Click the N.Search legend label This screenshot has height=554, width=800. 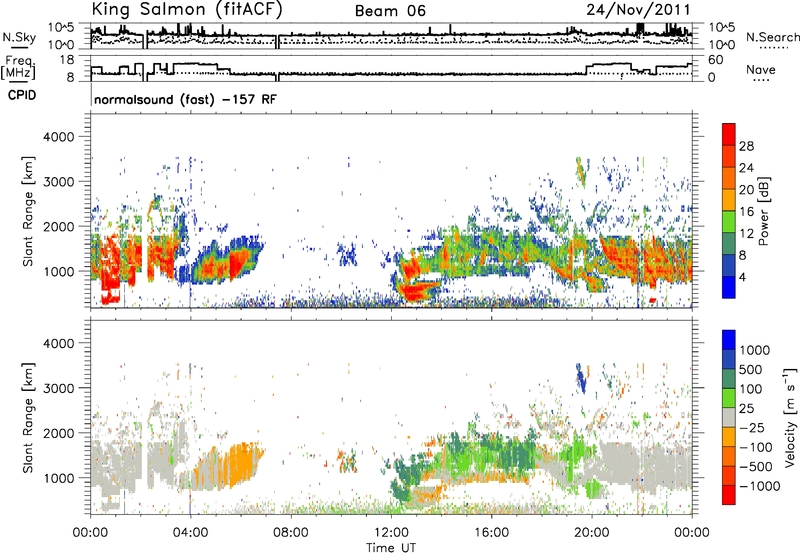coord(772,37)
